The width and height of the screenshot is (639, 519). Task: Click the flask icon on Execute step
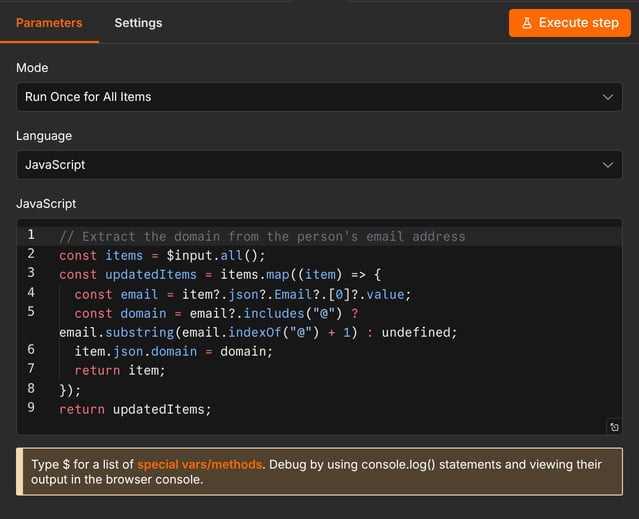pos(527,23)
